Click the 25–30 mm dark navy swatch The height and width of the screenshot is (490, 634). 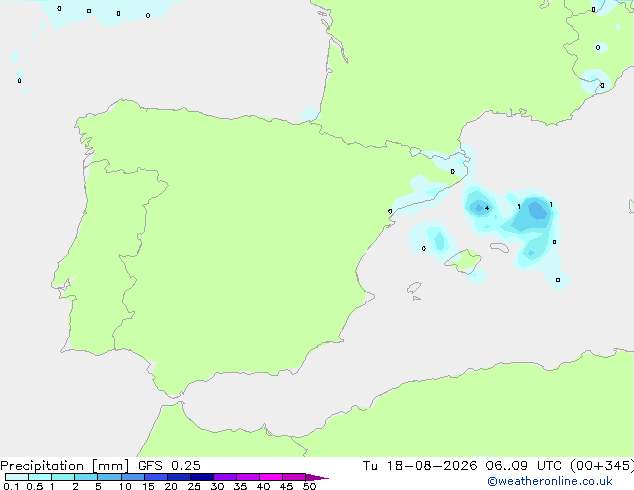201,477
